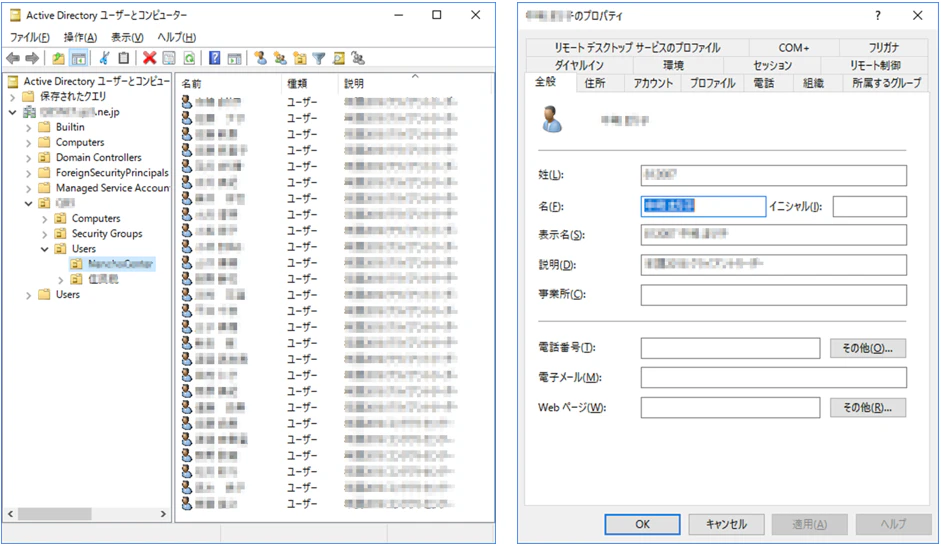Click the キャンセル button
941x546 pixels.
[726, 524]
